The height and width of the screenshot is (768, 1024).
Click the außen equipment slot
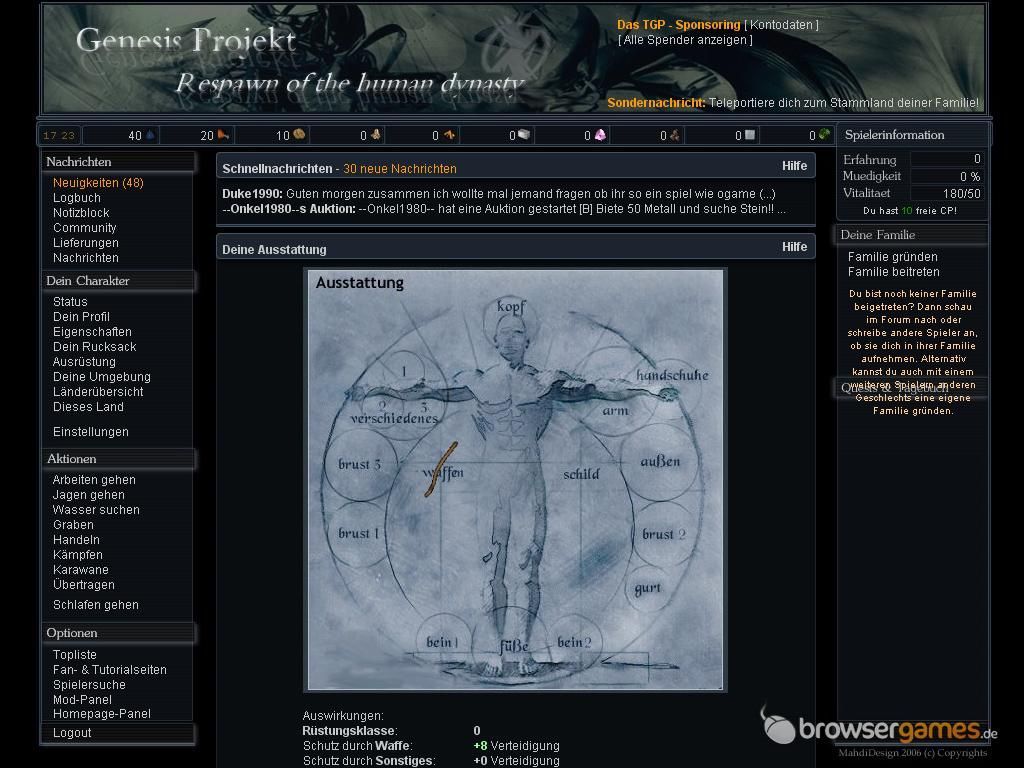[660, 462]
